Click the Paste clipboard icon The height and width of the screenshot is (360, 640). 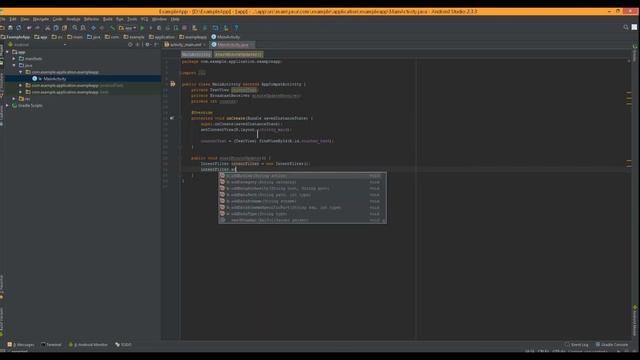[64, 28]
